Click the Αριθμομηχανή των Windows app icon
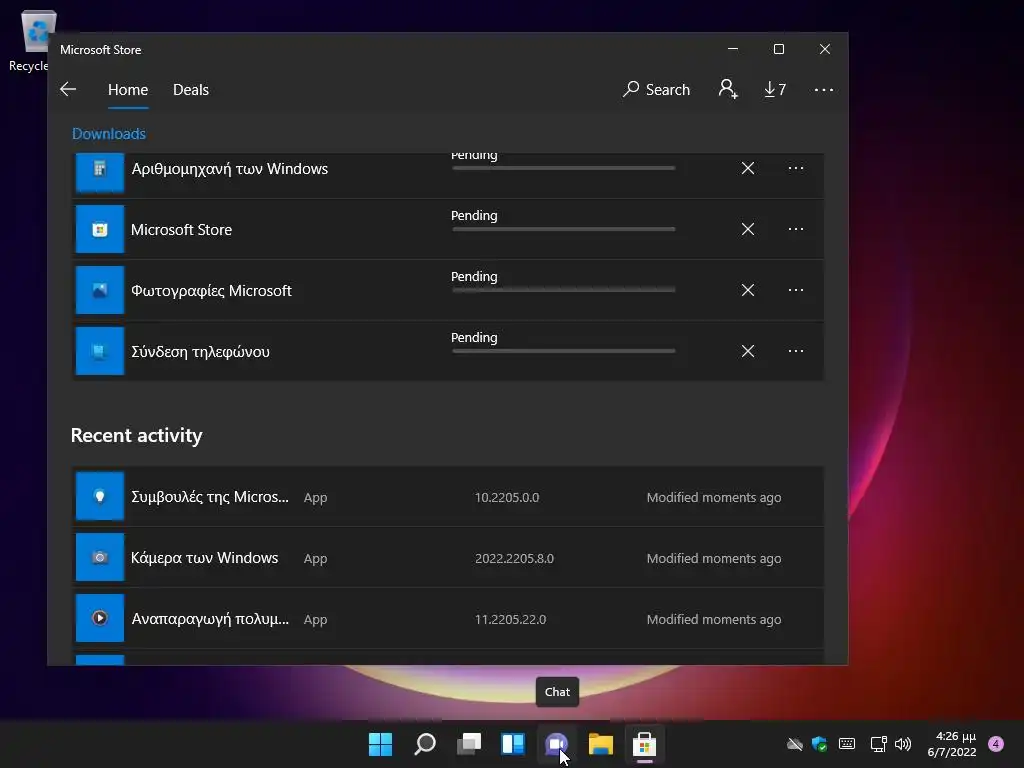The height and width of the screenshot is (768, 1024). (100, 171)
